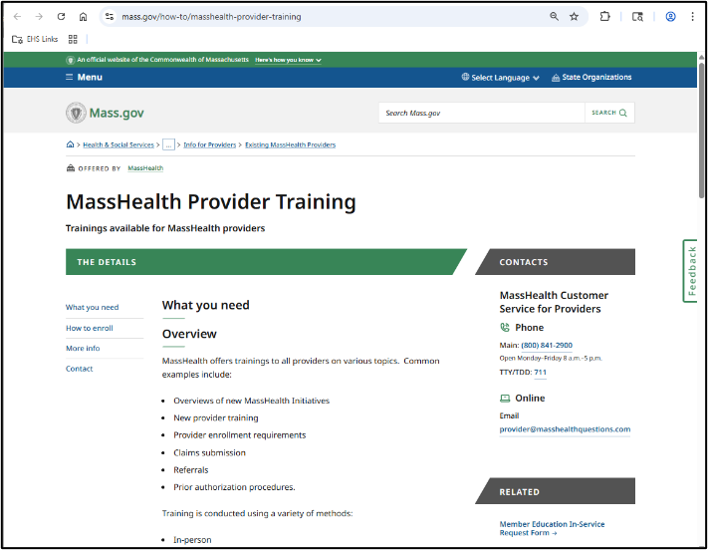Viewport: 708px width, 550px height.
Task: Call the main number (800) 841-2900
Action: tap(547, 345)
